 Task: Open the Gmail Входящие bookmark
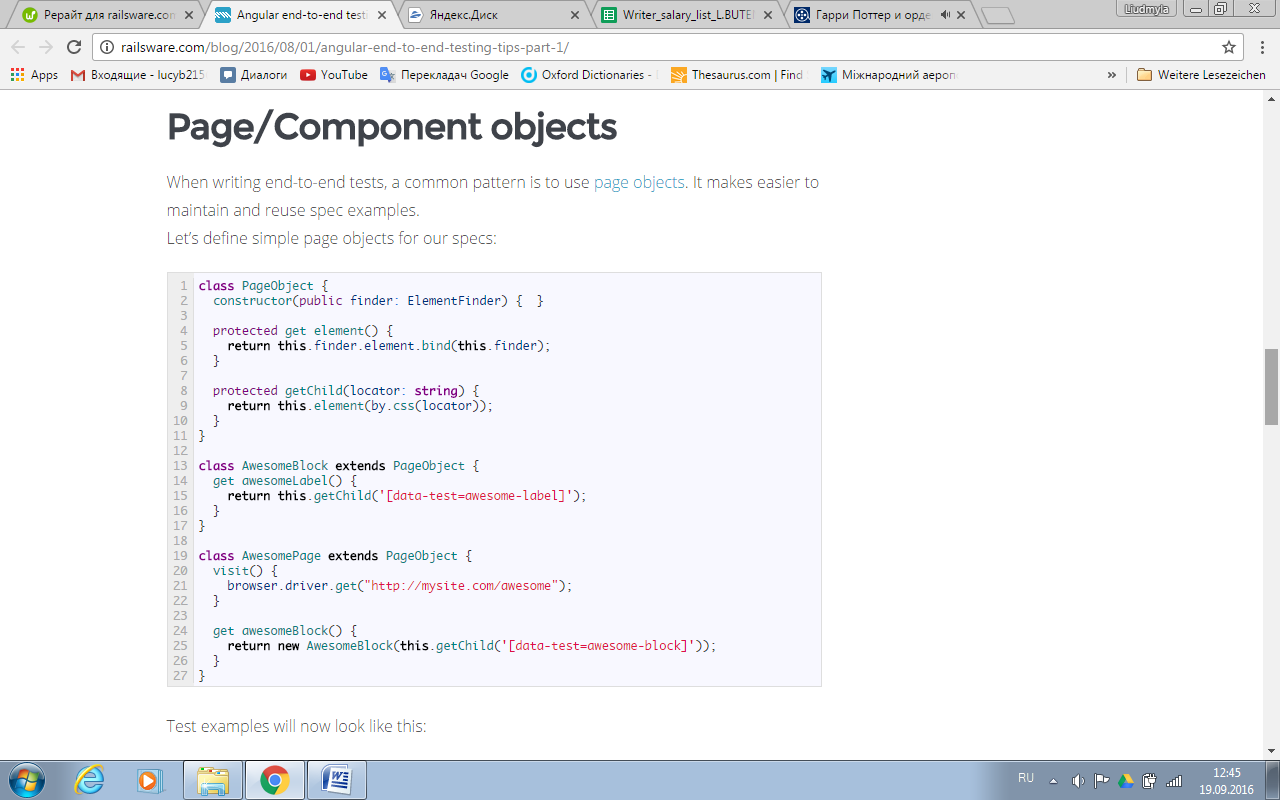139,75
